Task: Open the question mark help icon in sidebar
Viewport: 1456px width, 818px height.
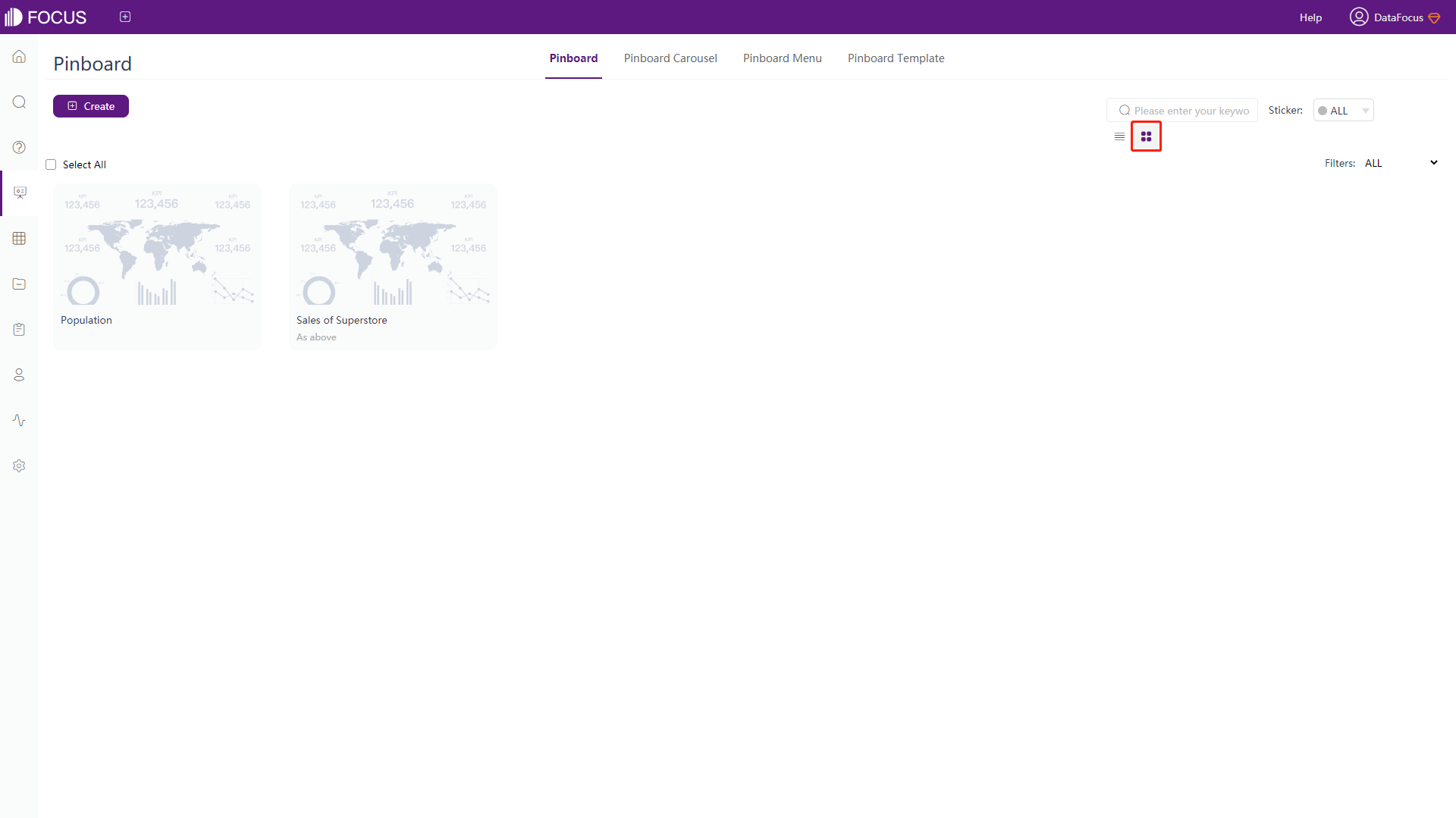Action: [19, 147]
